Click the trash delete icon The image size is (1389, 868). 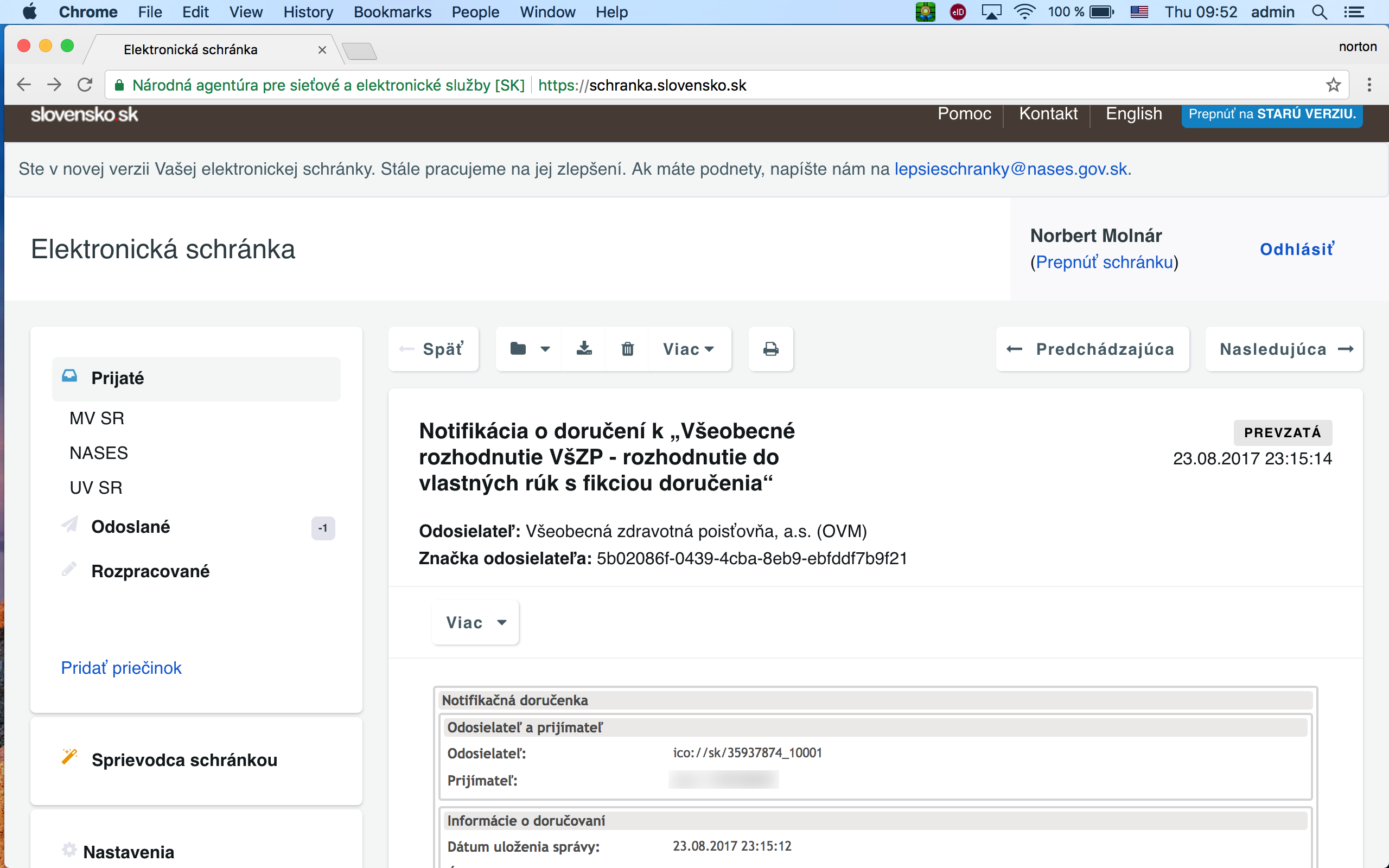627,348
